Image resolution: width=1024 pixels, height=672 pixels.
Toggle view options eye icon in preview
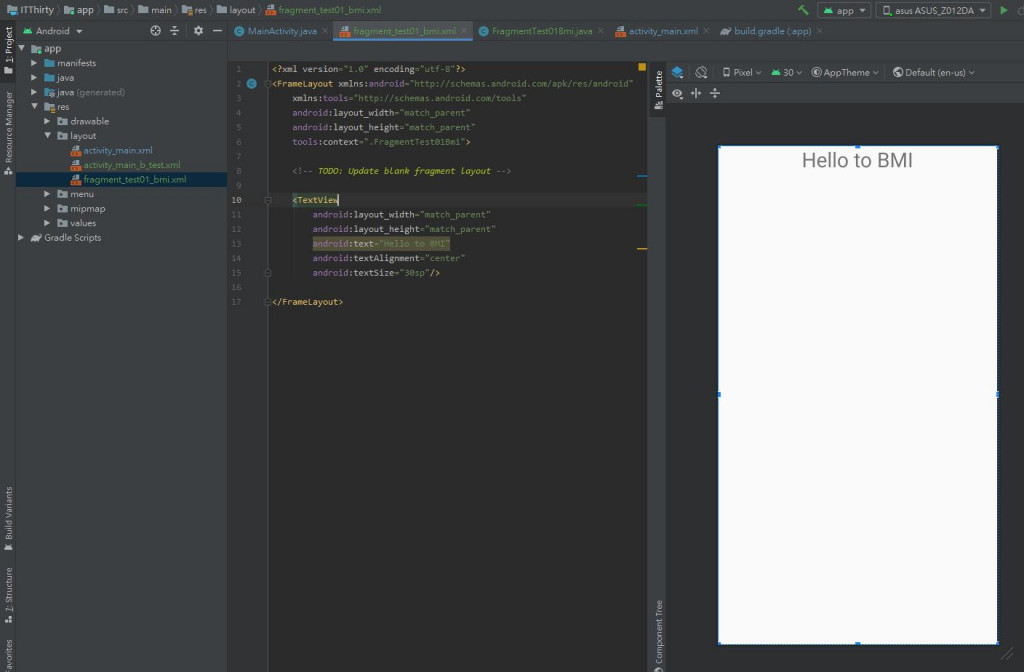pos(678,93)
